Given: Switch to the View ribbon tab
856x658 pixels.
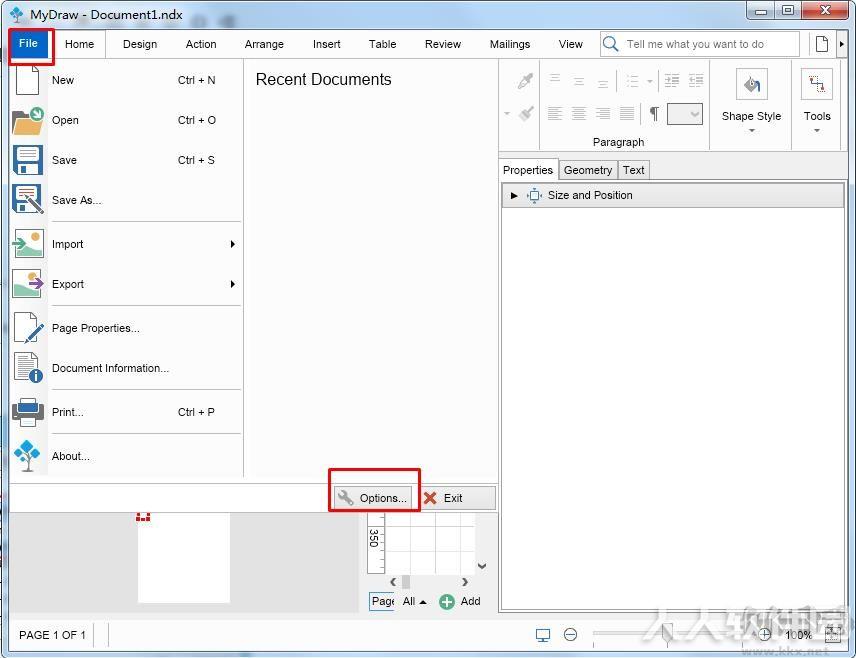Looking at the screenshot, I should 570,44.
